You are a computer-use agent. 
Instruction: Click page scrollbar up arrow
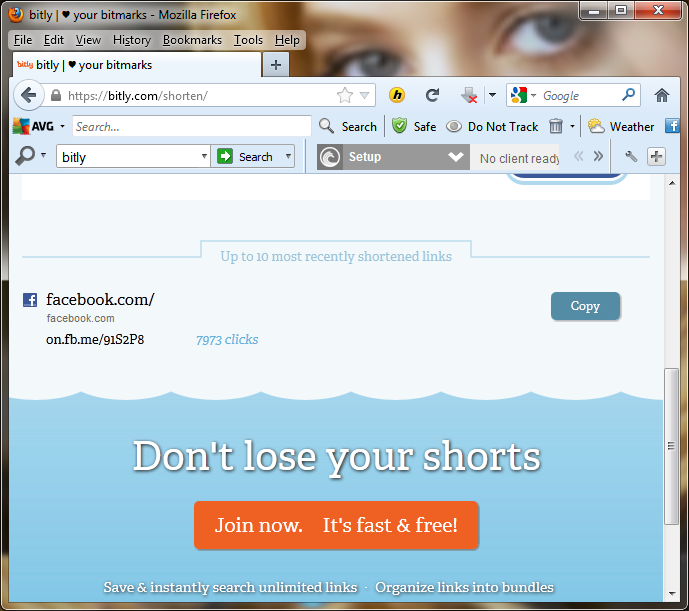click(x=672, y=183)
